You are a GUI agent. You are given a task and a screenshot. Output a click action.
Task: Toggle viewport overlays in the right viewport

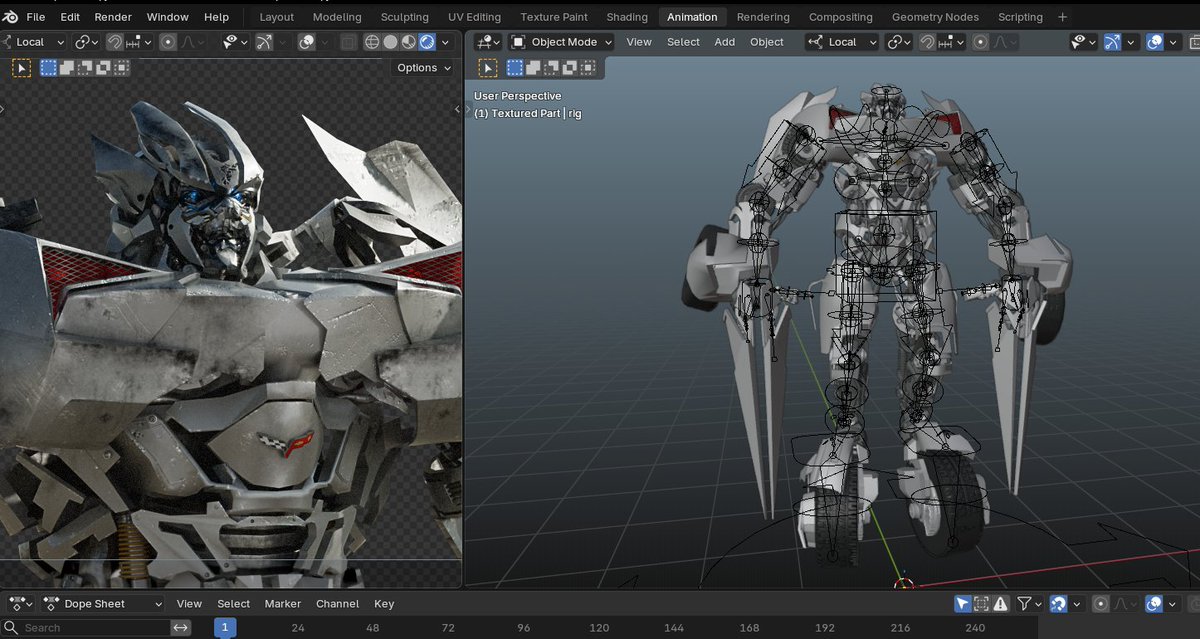[x=1155, y=41]
